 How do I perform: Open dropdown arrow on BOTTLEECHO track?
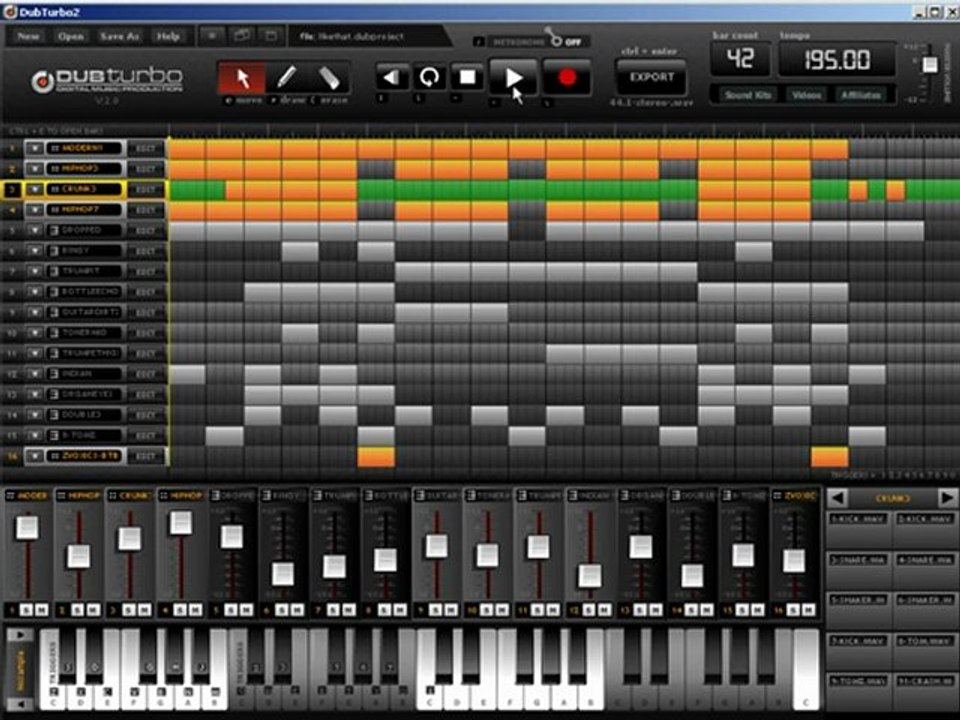(x=34, y=292)
